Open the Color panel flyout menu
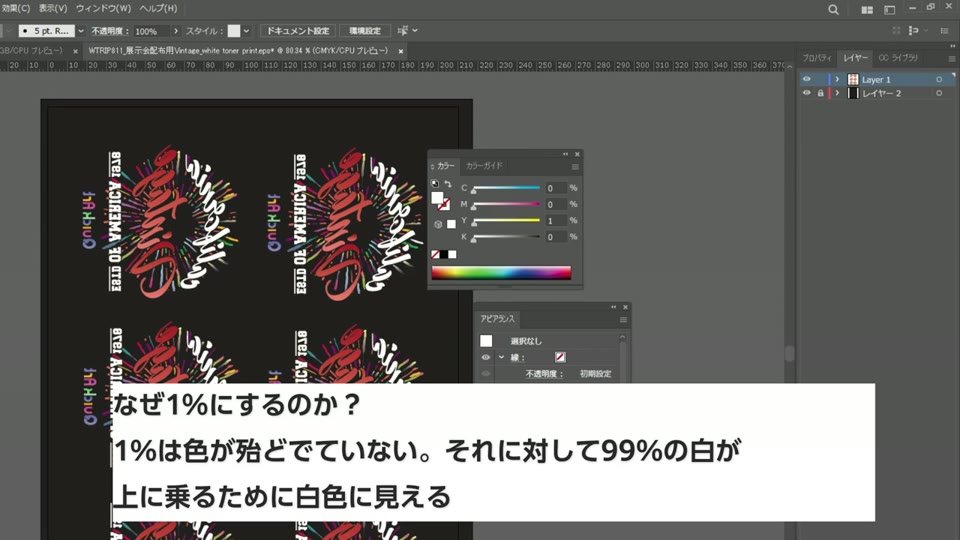 [575, 167]
